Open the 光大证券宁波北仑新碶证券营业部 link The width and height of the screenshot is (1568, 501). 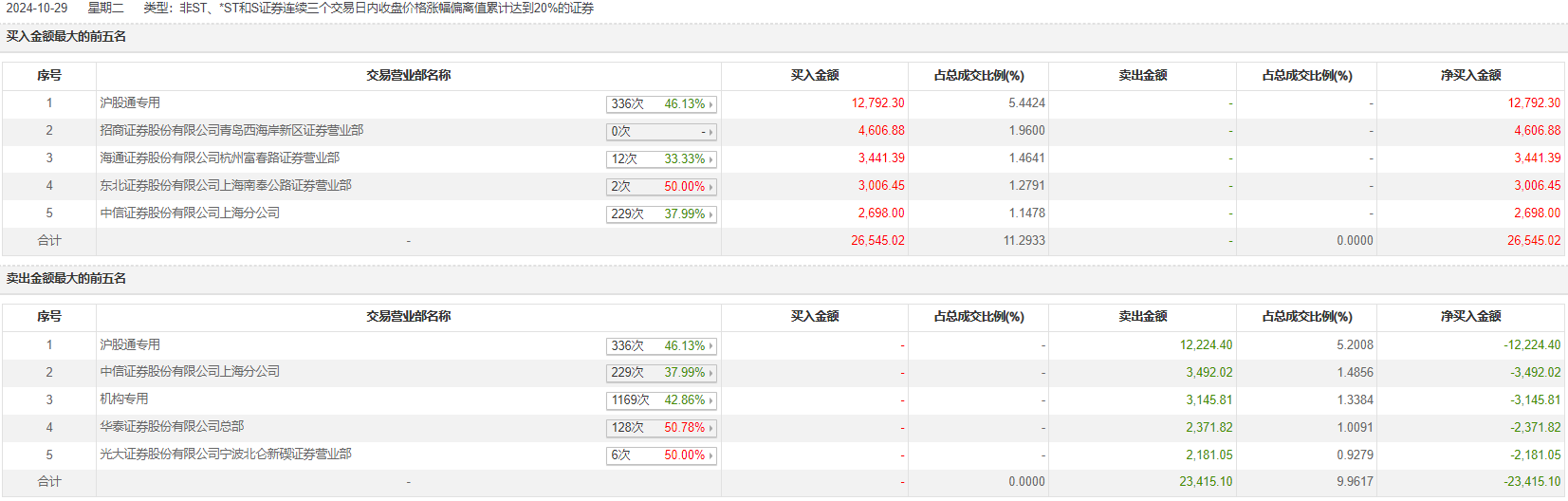click(226, 454)
